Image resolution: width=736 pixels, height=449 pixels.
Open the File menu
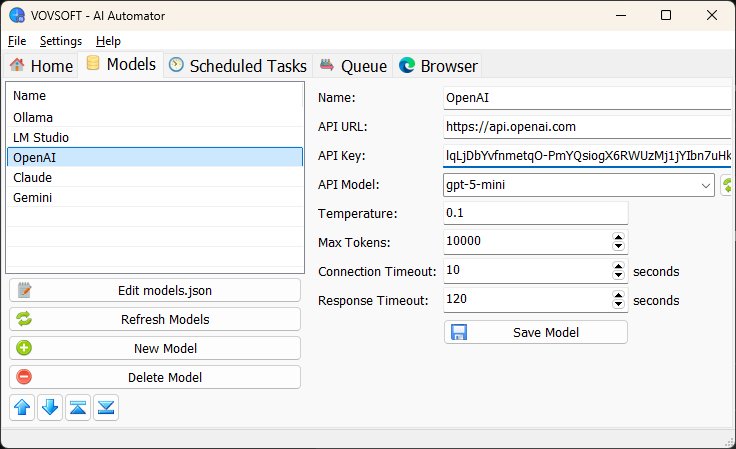[17, 41]
